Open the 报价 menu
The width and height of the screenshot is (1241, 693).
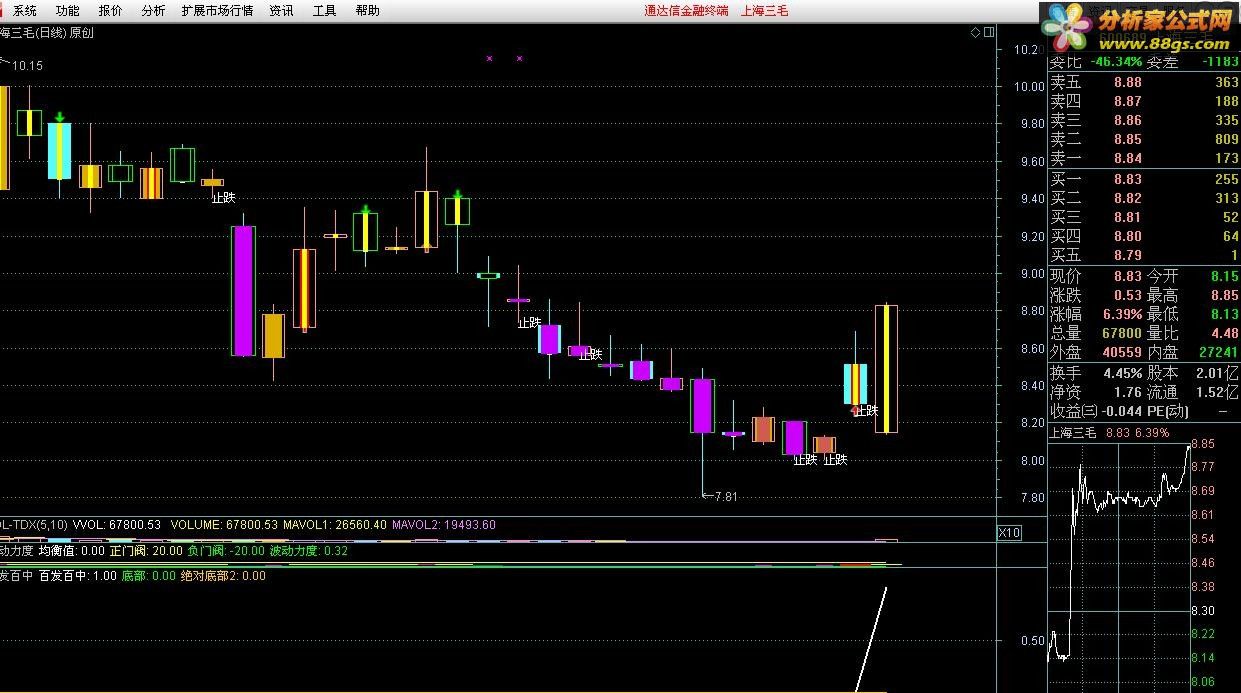111,11
